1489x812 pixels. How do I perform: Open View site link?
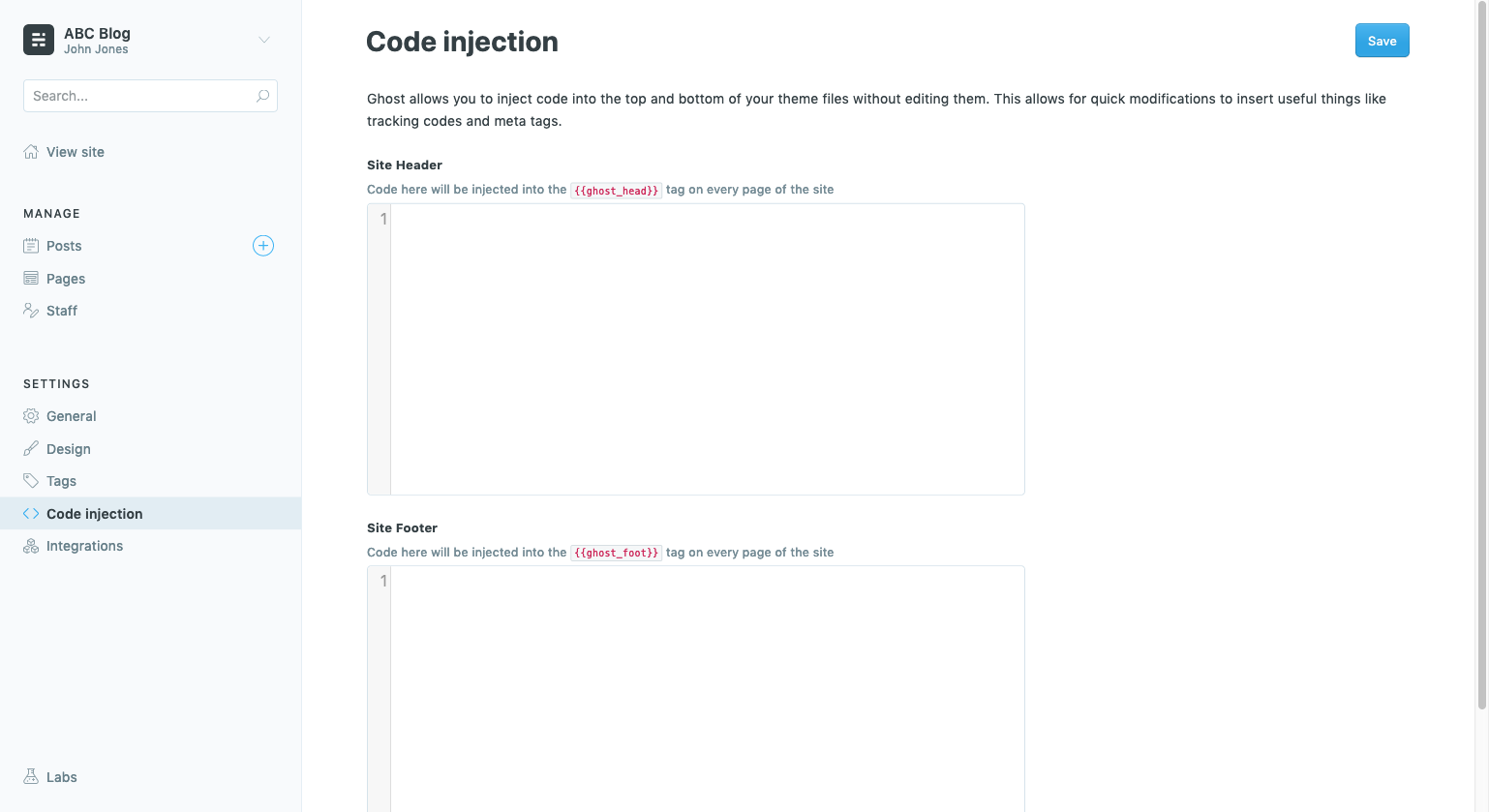click(75, 152)
